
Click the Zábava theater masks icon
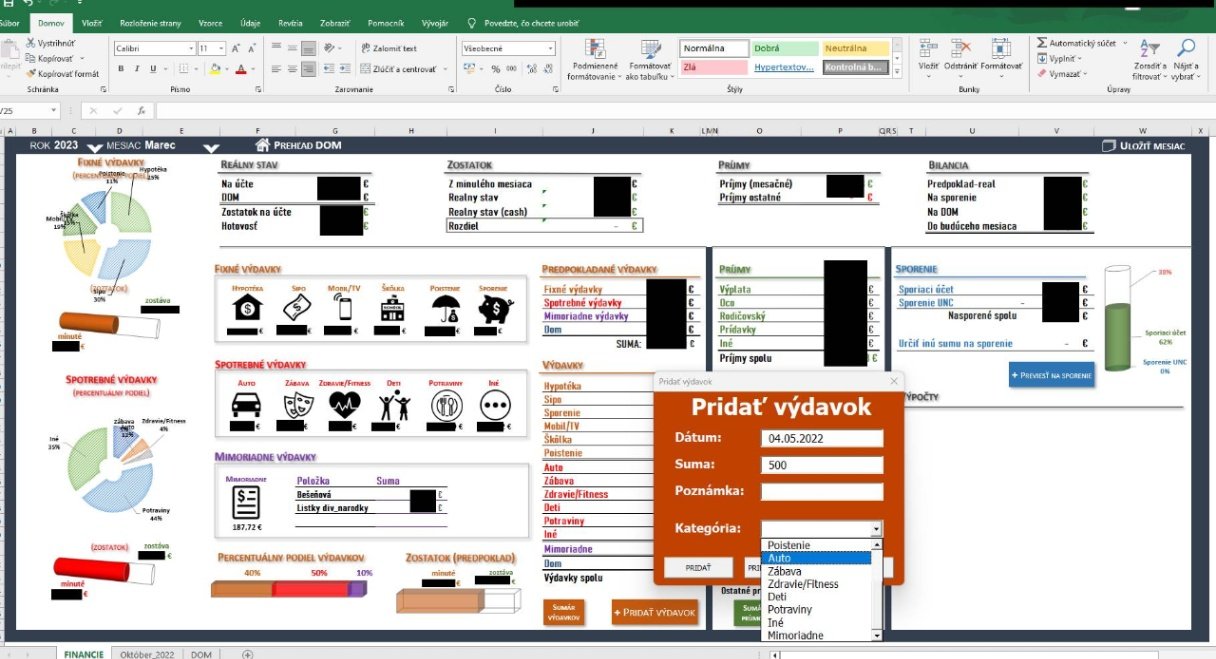coord(295,405)
